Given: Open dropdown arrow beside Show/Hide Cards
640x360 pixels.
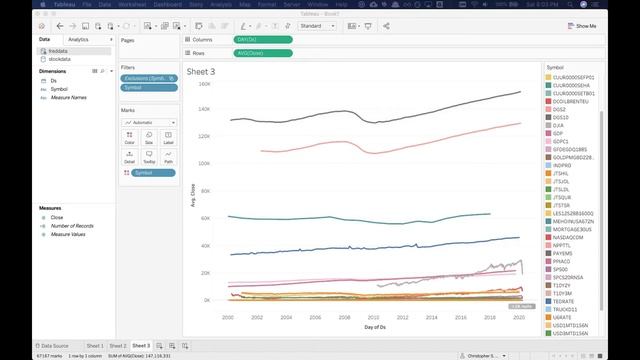Looking at the screenshot, I should (359, 27).
